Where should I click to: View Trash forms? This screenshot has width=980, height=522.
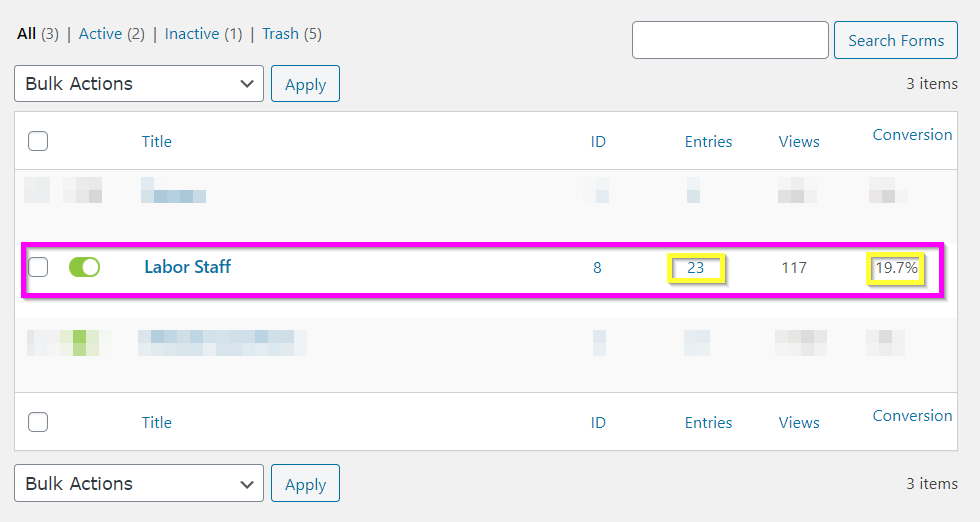pyautogui.click(x=280, y=34)
